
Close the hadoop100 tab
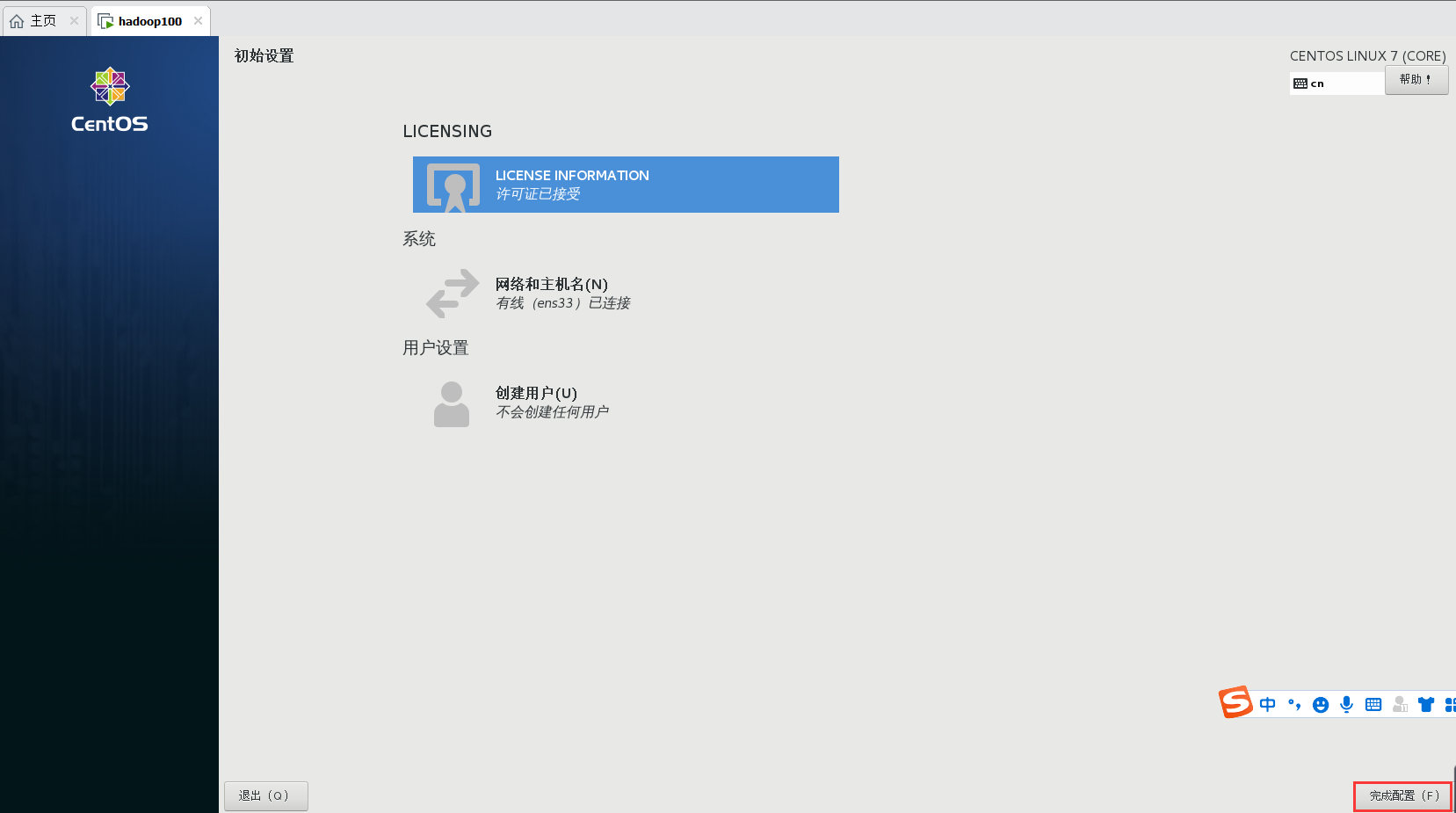click(198, 21)
